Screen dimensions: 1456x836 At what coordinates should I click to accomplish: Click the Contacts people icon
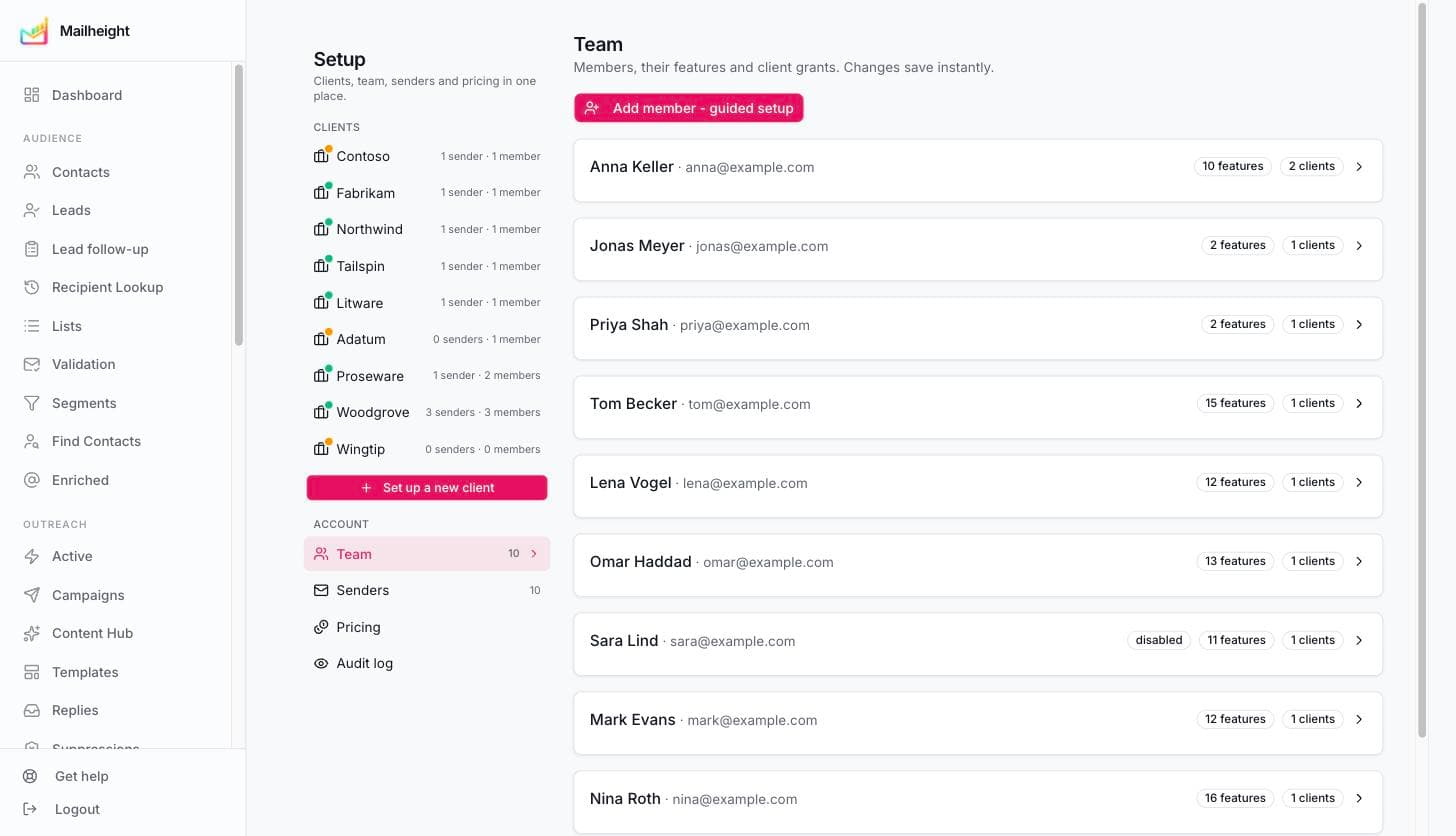click(x=32, y=172)
